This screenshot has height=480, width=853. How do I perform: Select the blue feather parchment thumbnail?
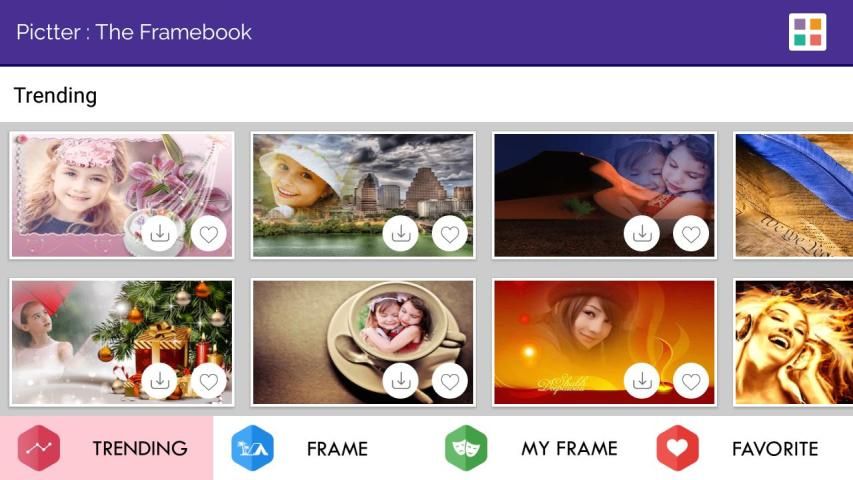[793, 195]
